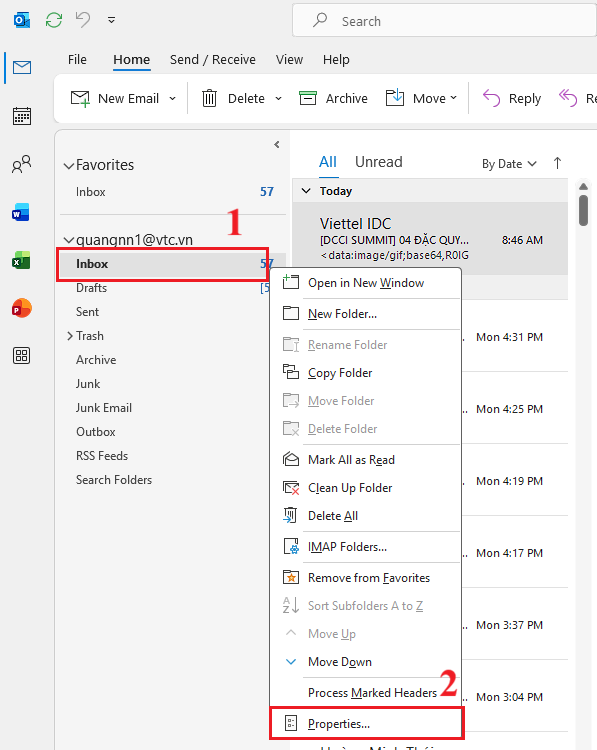Image resolution: width=597 pixels, height=750 pixels.
Task: Open the Help tab
Action: (x=336, y=59)
